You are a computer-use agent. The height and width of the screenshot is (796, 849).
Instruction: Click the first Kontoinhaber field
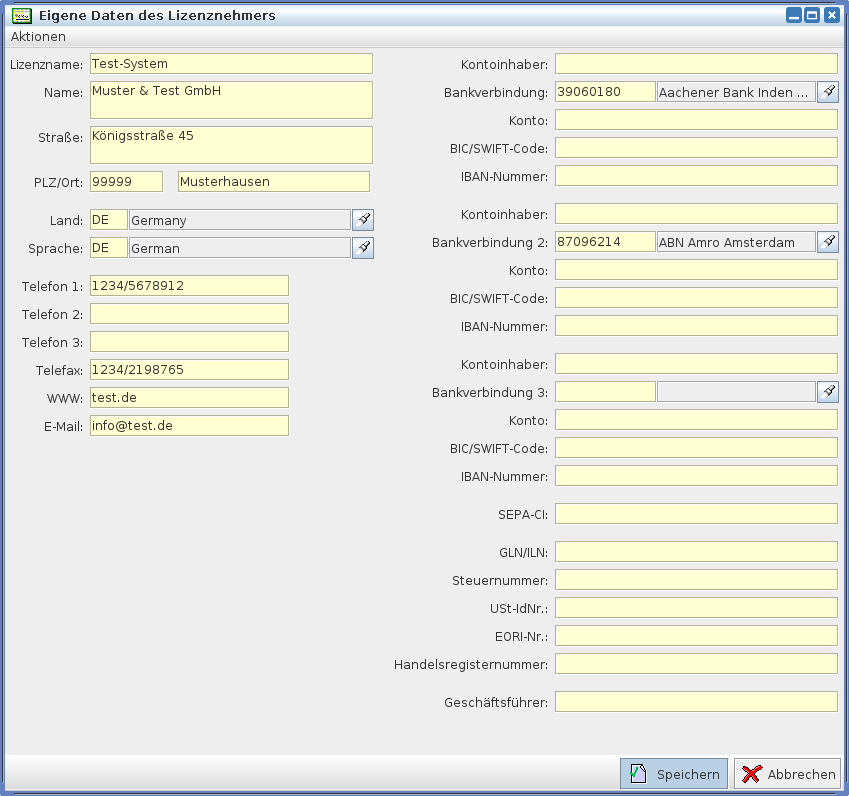click(696, 64)
